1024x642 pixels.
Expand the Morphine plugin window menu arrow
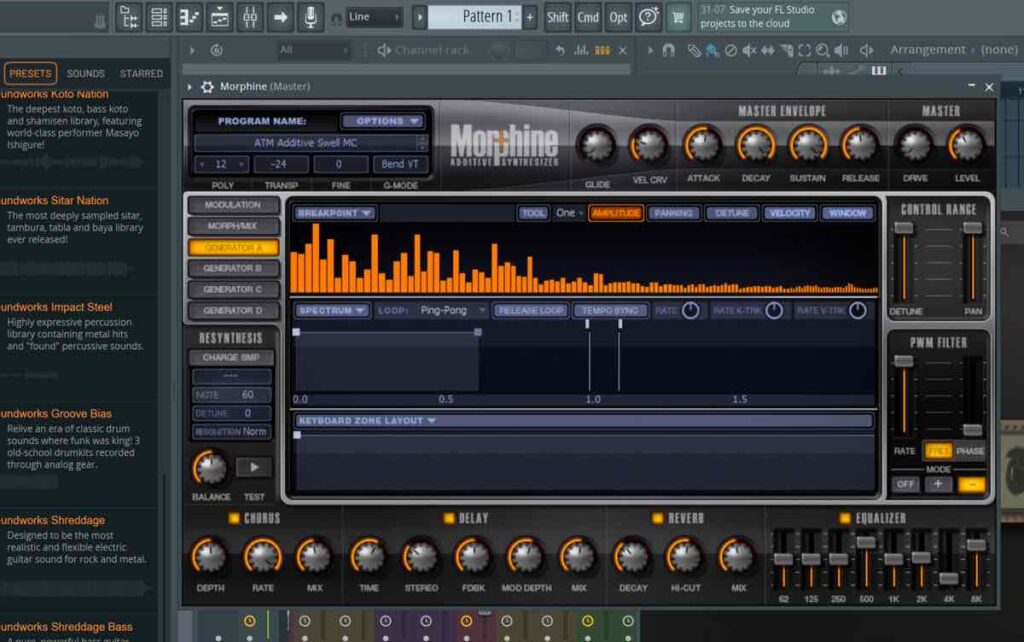[x=189, y=87]
